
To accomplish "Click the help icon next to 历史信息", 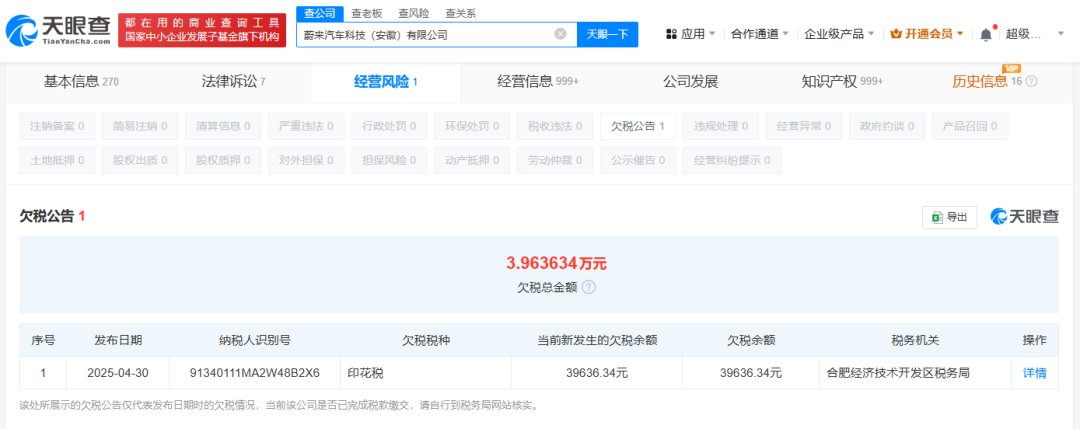I will click(1031, 81).
